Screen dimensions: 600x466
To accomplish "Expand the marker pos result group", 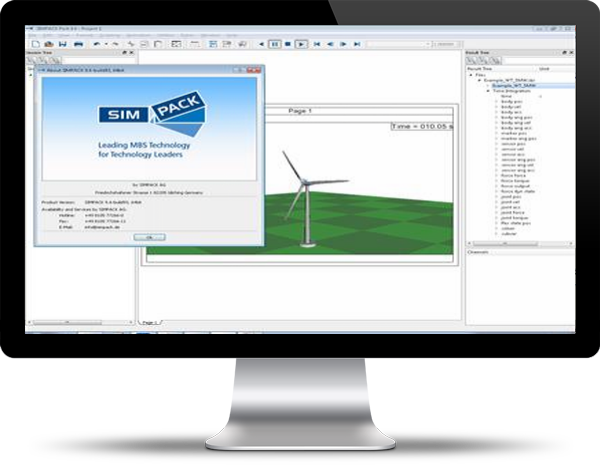I will pyautogui.click(x=496, y=134).
